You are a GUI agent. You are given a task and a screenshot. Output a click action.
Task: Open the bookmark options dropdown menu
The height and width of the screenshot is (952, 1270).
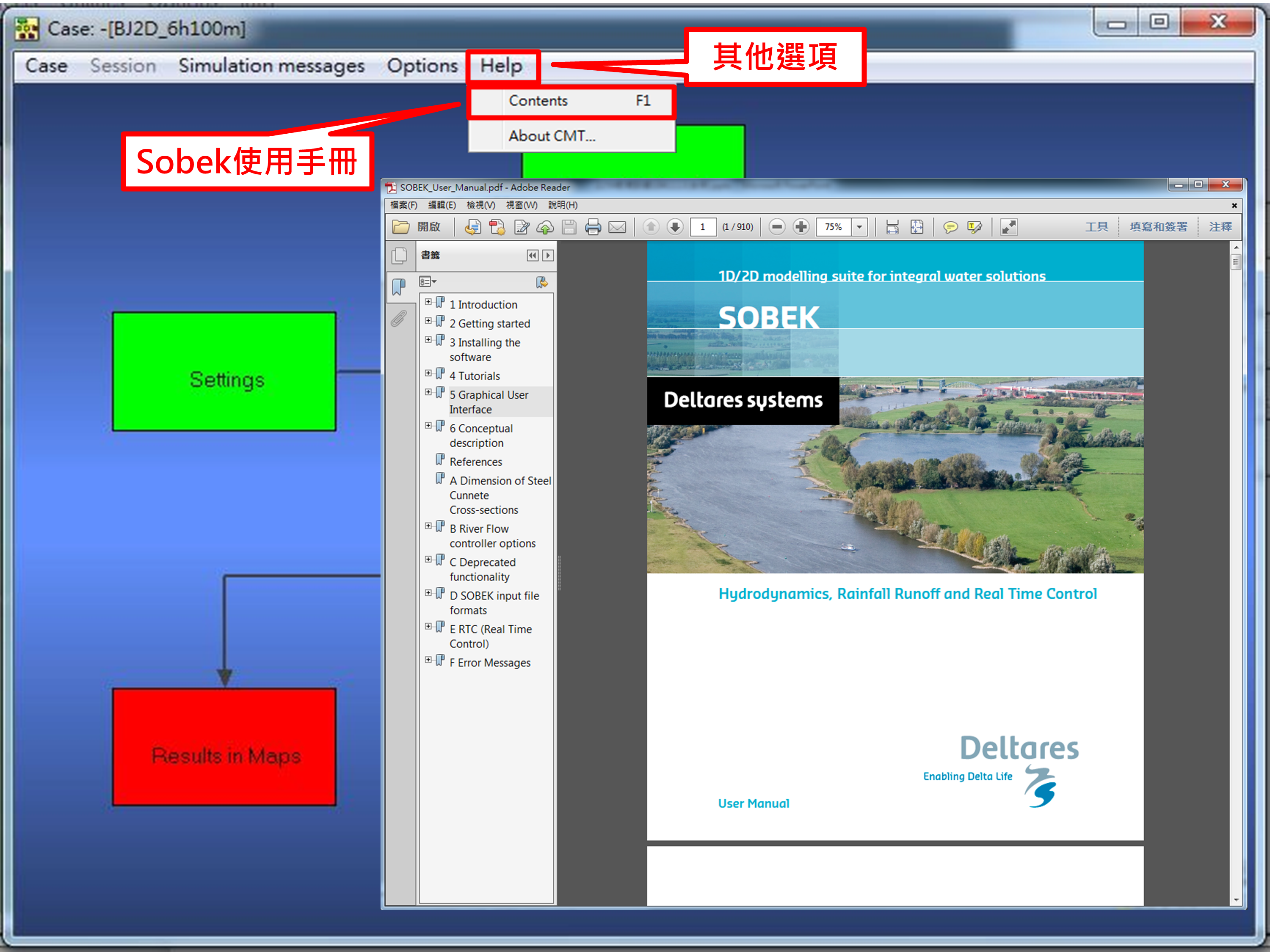pos(428,282)
